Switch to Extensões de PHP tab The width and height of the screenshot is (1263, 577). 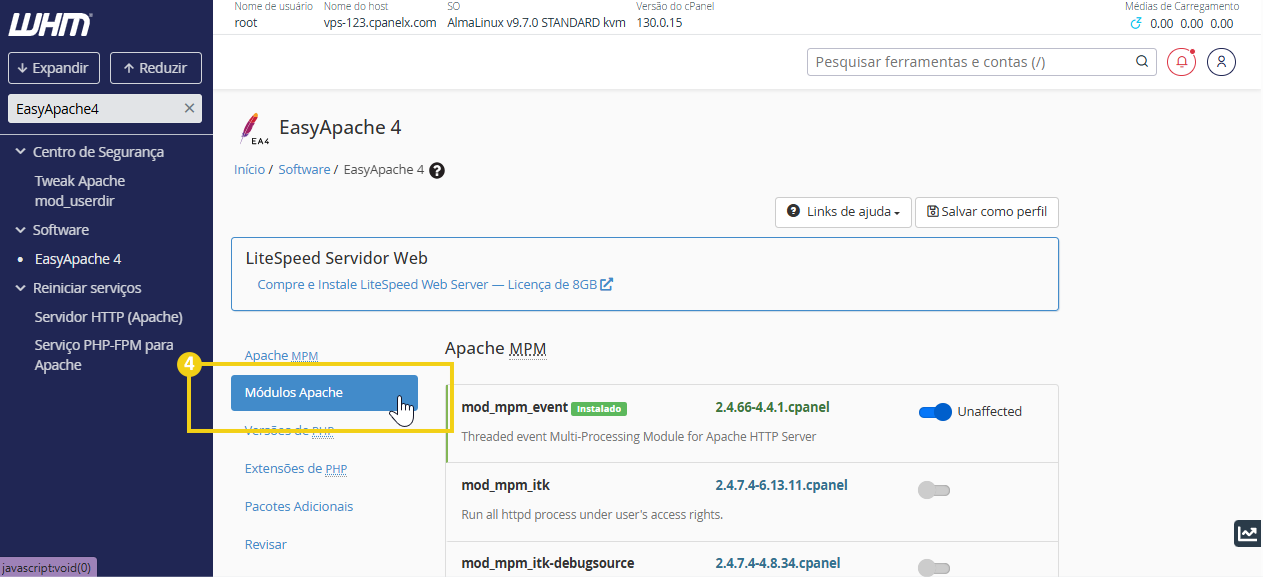click(x=295, y=468)
